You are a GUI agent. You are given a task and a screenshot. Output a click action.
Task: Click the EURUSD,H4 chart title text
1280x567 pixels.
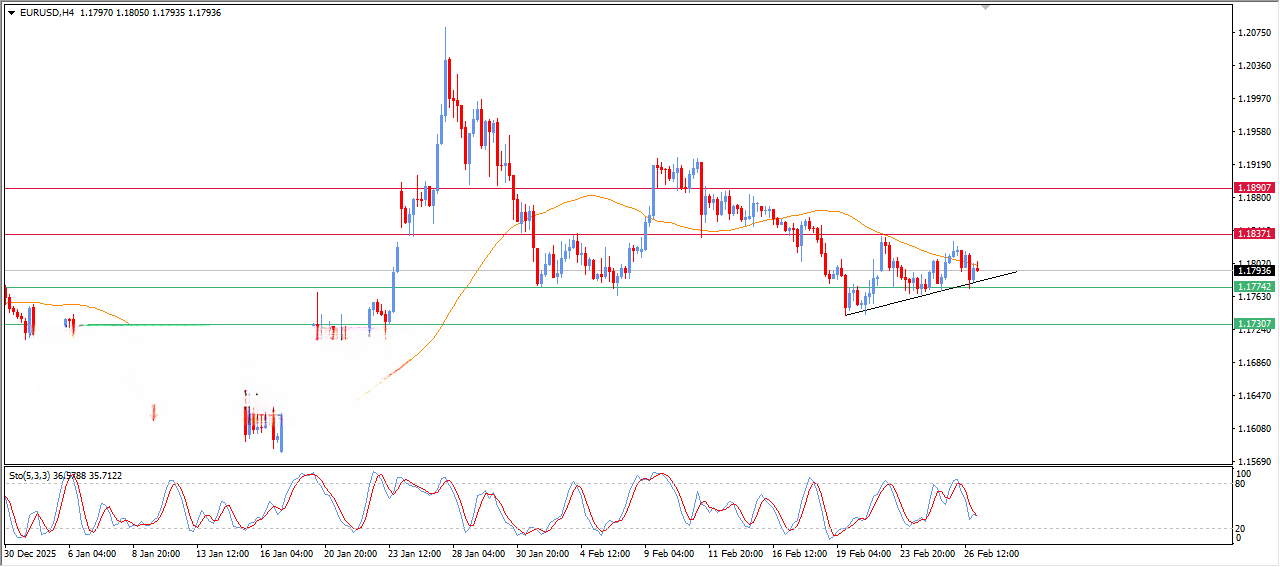47,12
